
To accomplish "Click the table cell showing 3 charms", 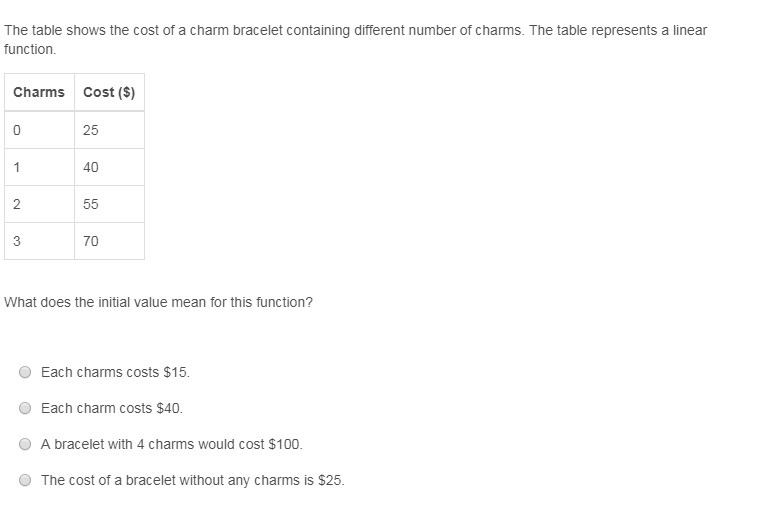I will point(39,241).
